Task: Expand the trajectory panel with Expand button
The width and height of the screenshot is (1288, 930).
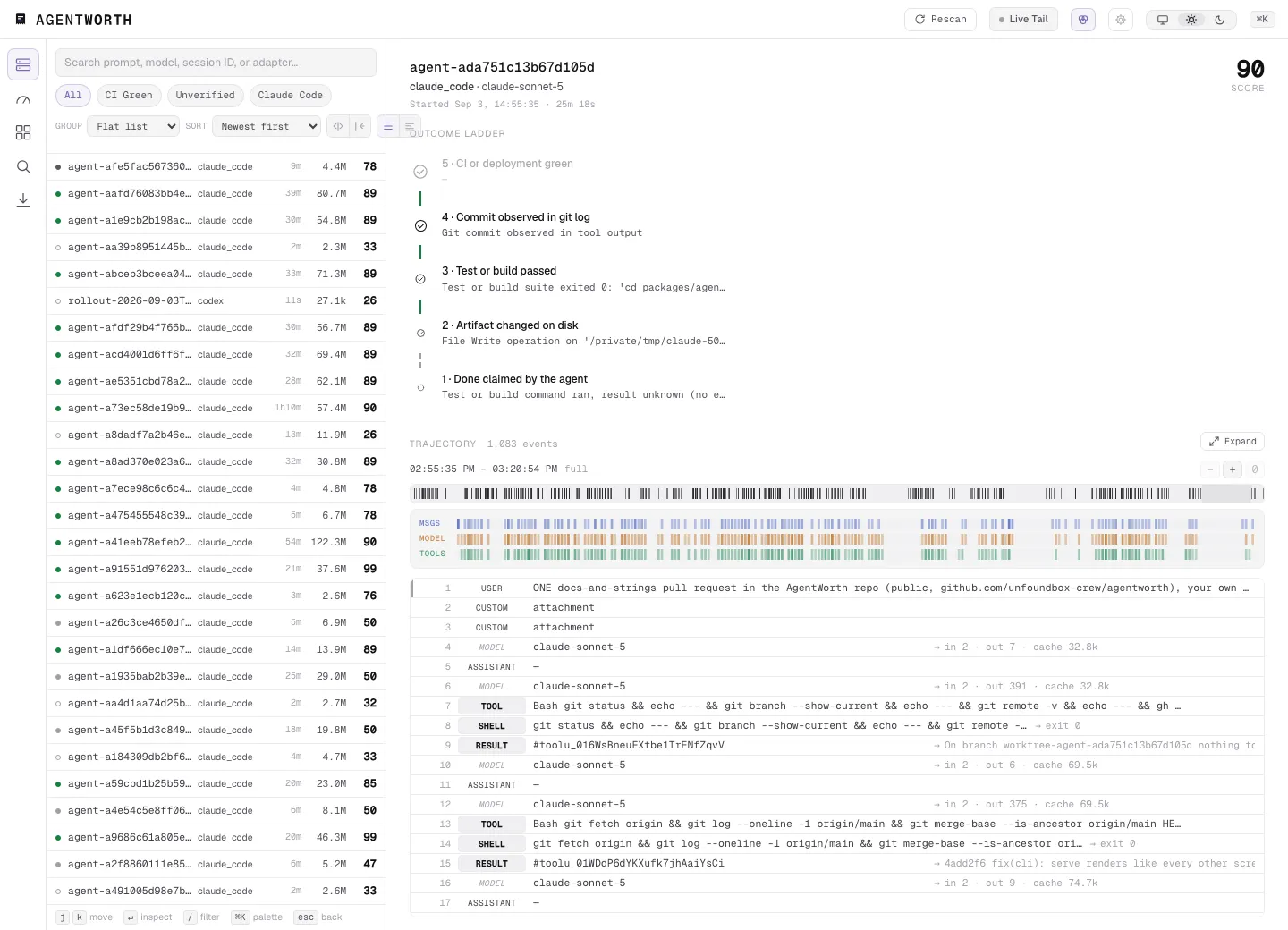Action: (x=1233, y=441)
